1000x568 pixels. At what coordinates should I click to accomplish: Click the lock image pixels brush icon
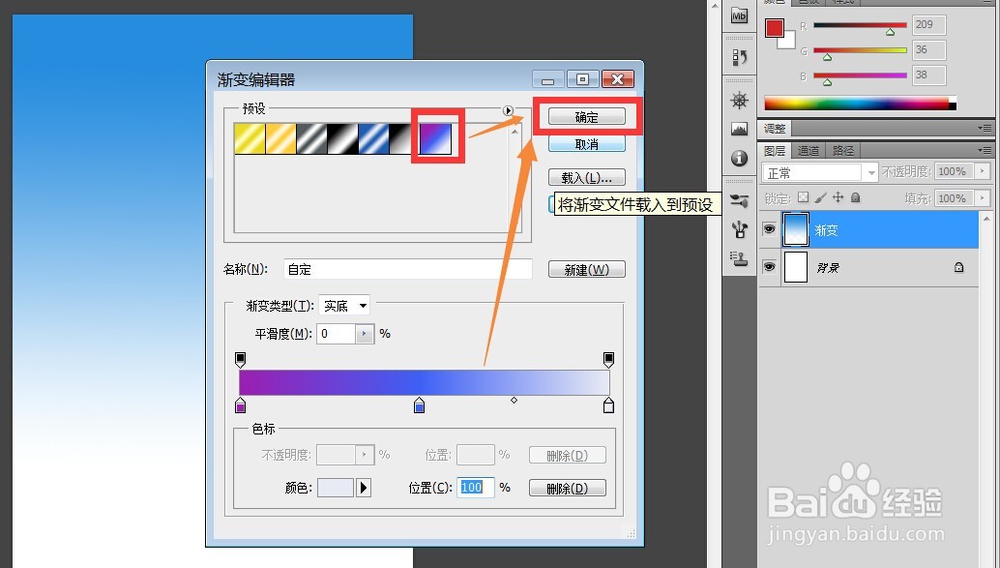[x=821, y=198]
